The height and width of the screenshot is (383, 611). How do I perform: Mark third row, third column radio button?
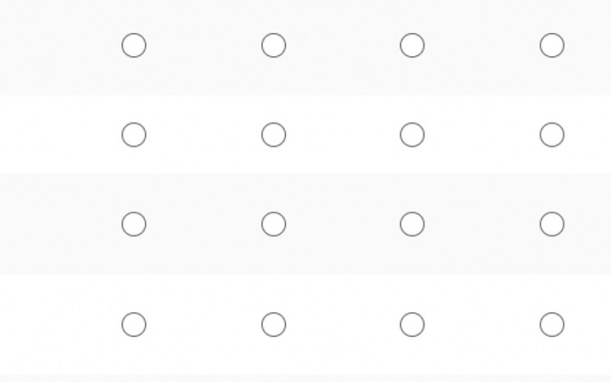pos(412,224)
